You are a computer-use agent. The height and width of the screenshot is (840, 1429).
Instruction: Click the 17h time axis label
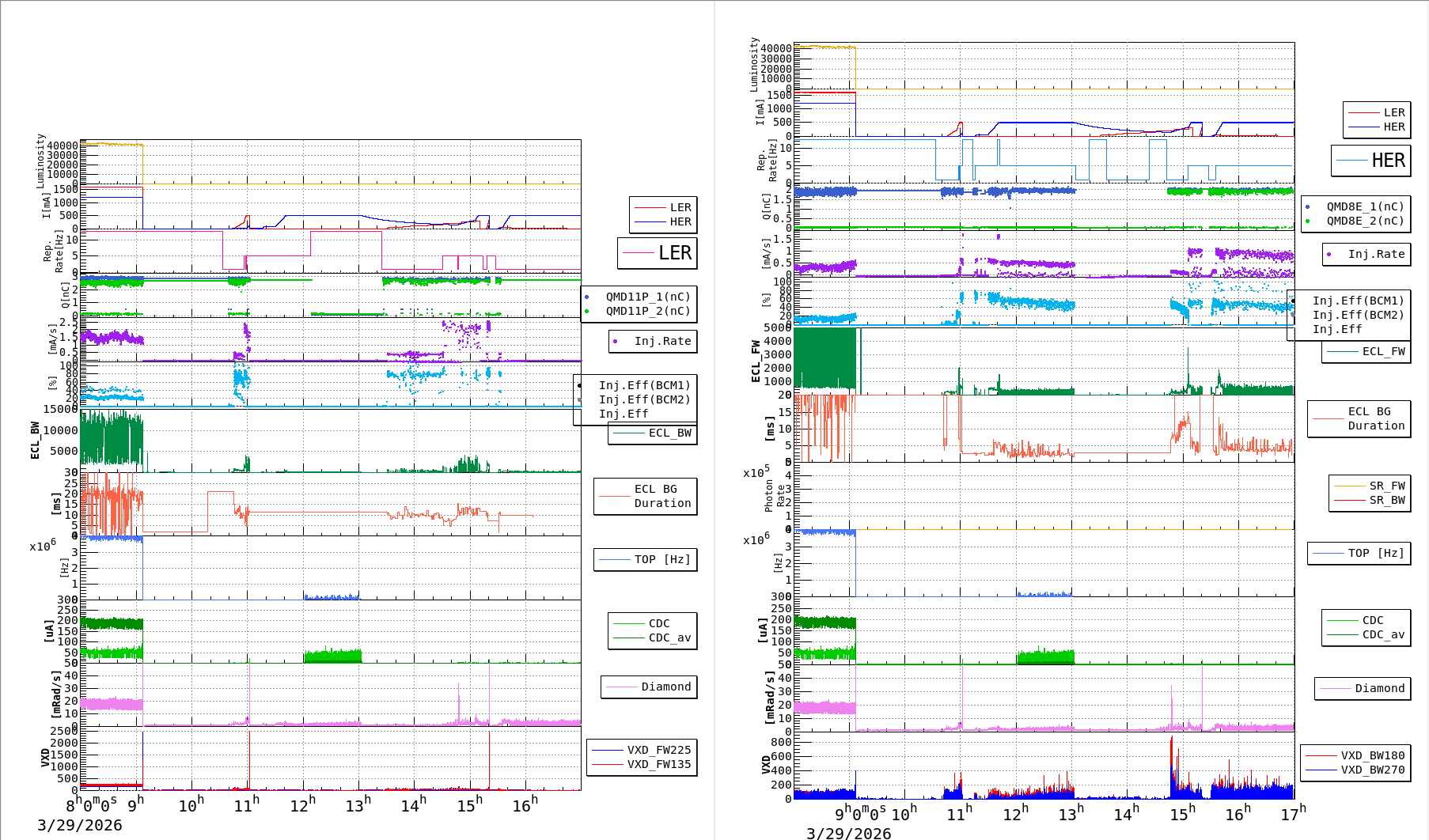(x=1293, y=814)
